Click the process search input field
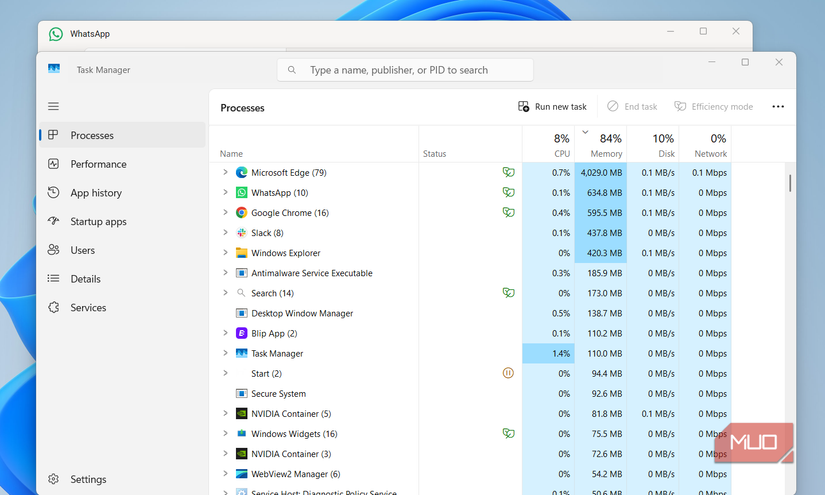 click(x=405, y=70)
